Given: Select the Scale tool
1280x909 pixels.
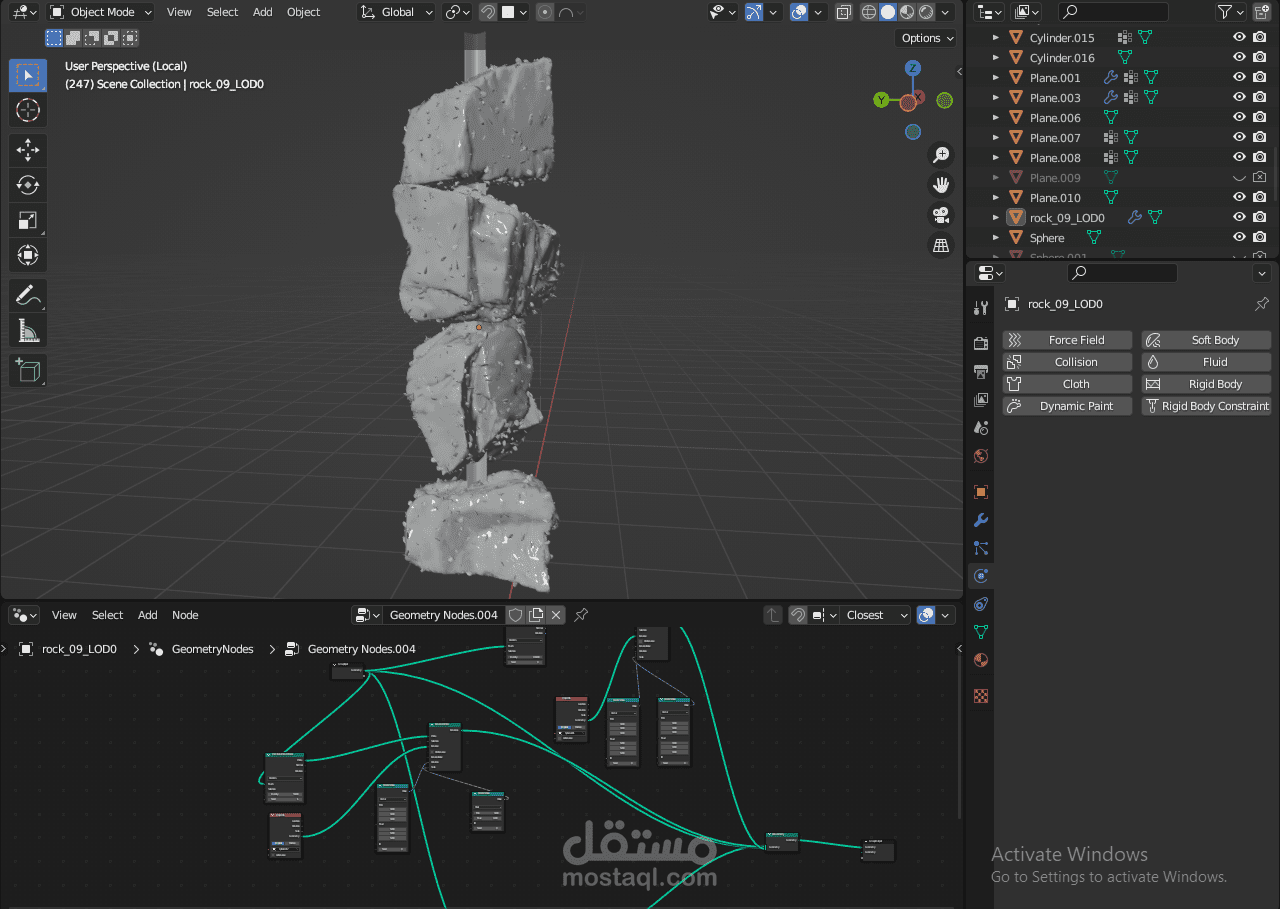Looking at the screenshot, I should point(28,220).
